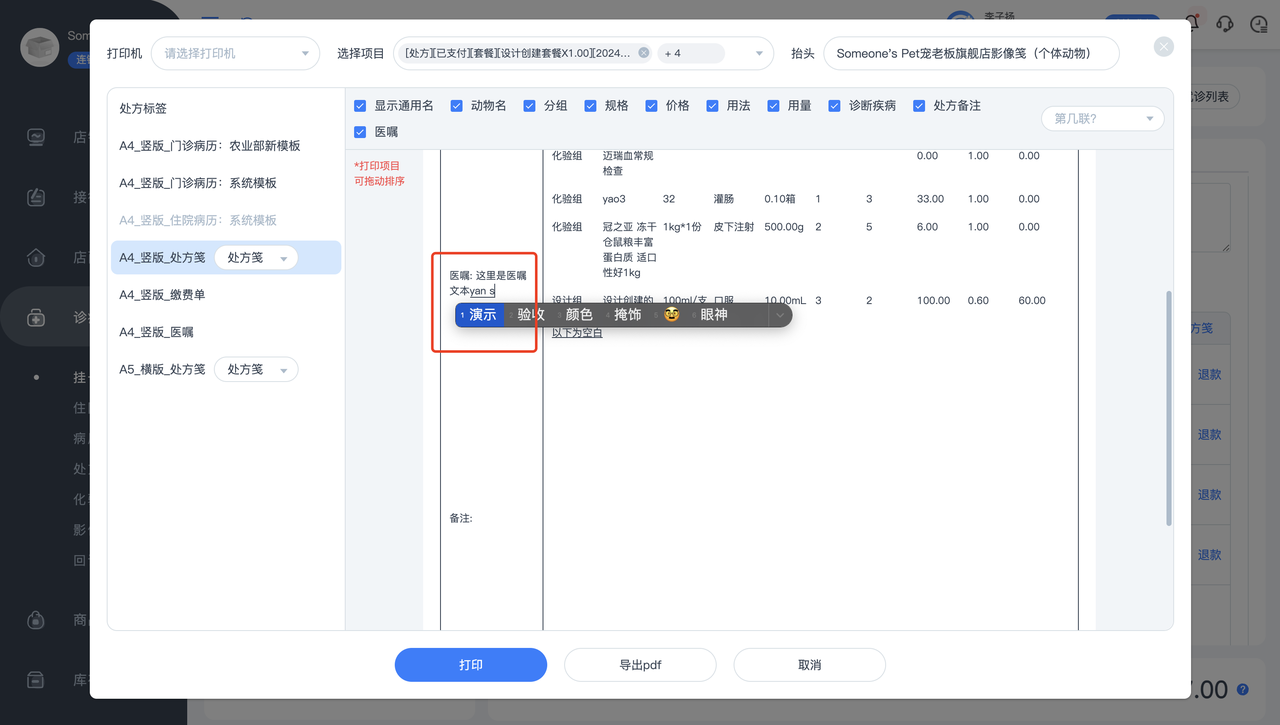Choose IME candidate 验收
Image resolution: width=1280 pixels, height=725 pixels.
point(531,315)
